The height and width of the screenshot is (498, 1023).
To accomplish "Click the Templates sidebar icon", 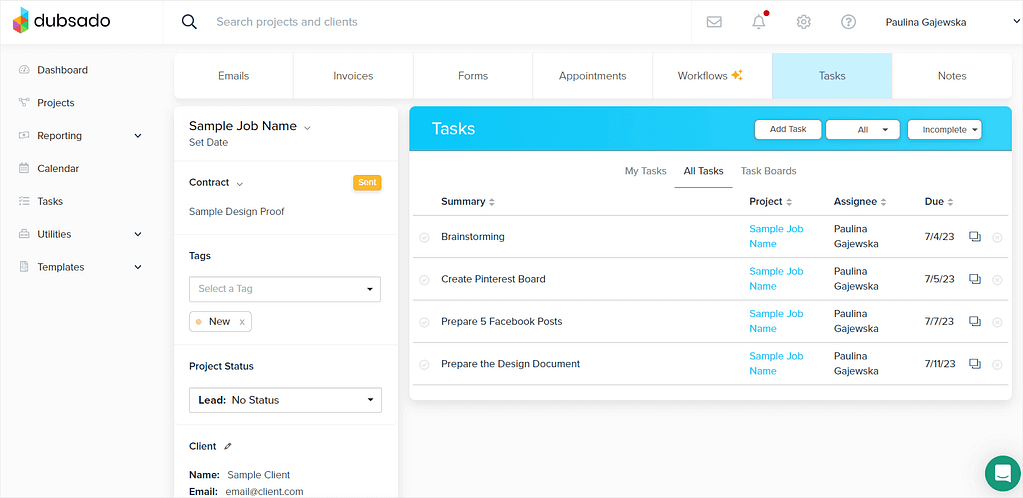I will pyautogui.click(x=24, y=267).
